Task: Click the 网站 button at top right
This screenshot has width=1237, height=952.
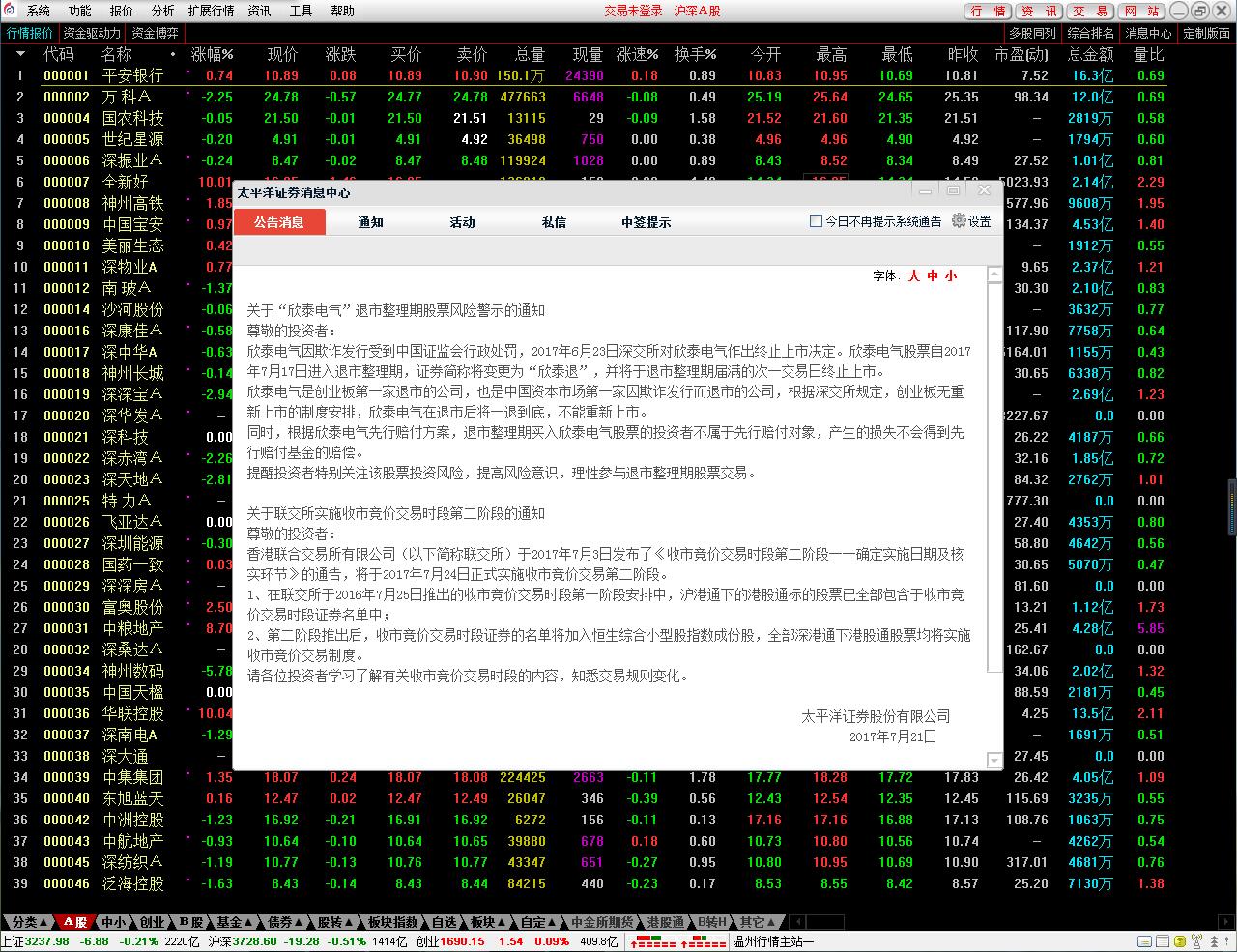Action: 1141,11
